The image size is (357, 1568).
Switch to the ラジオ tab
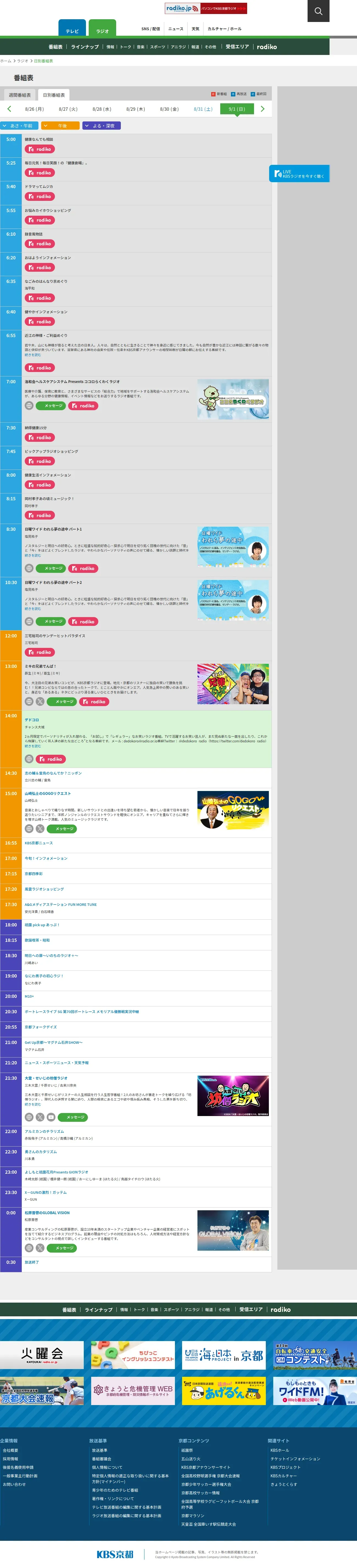[102, 29]
